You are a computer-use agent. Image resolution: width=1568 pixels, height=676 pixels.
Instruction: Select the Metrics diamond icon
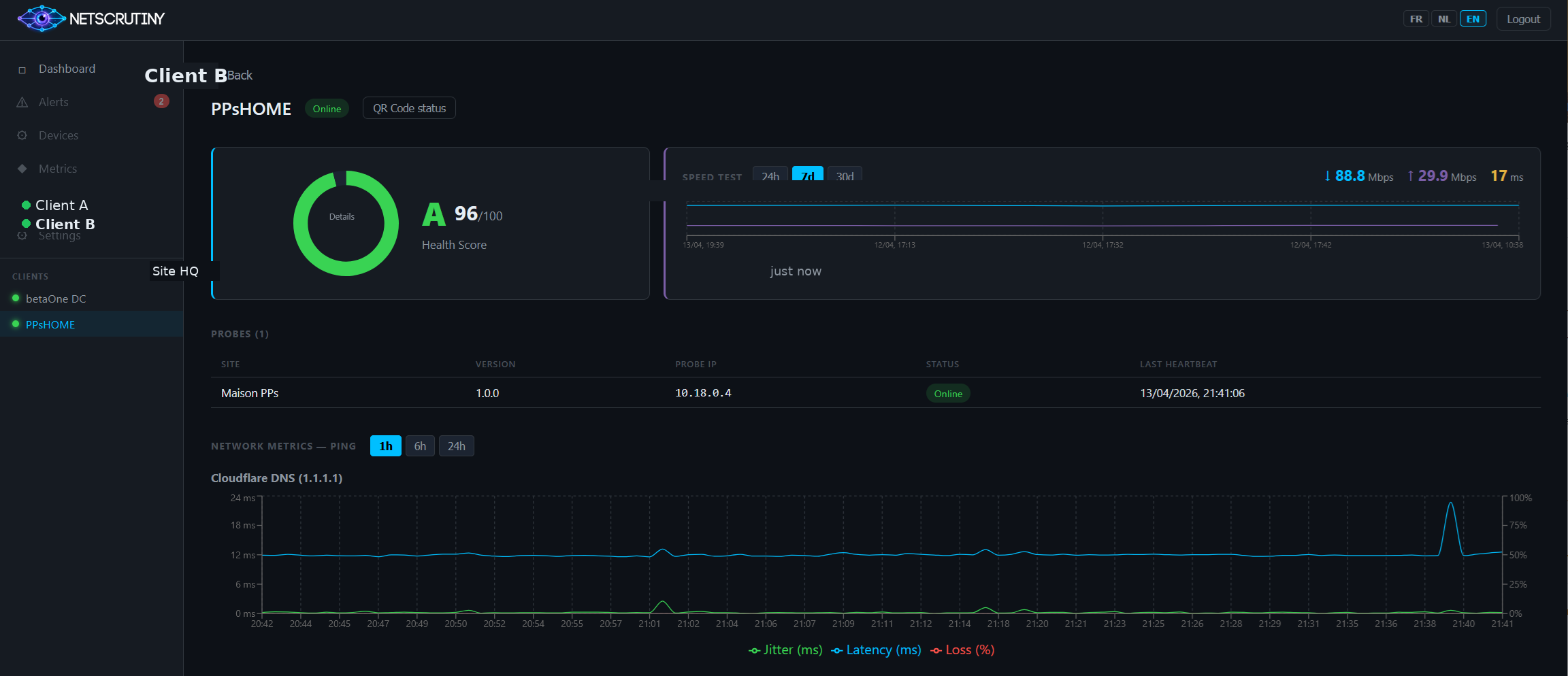tap(21, 168)
